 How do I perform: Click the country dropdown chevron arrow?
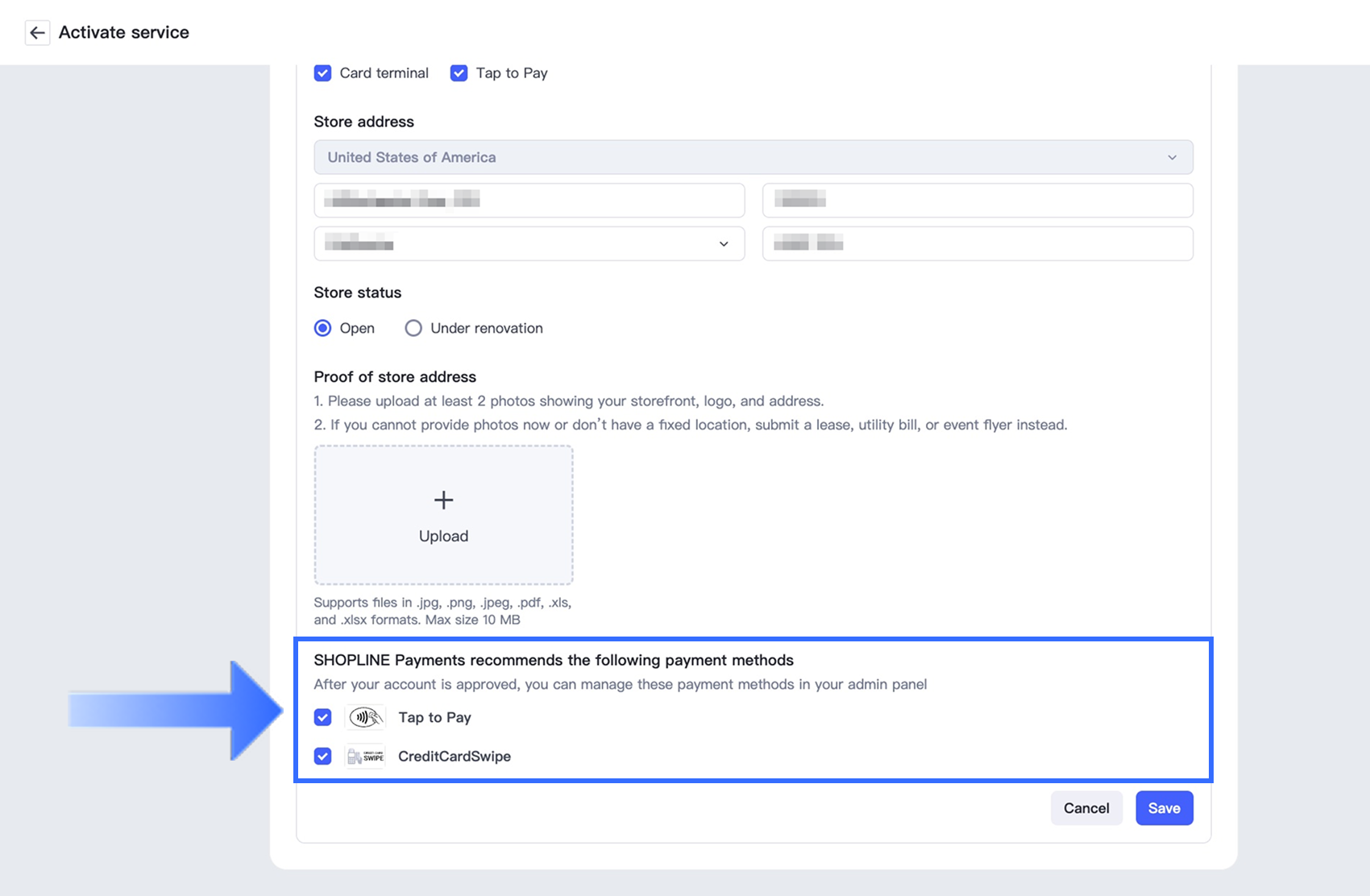point(1172,157)
